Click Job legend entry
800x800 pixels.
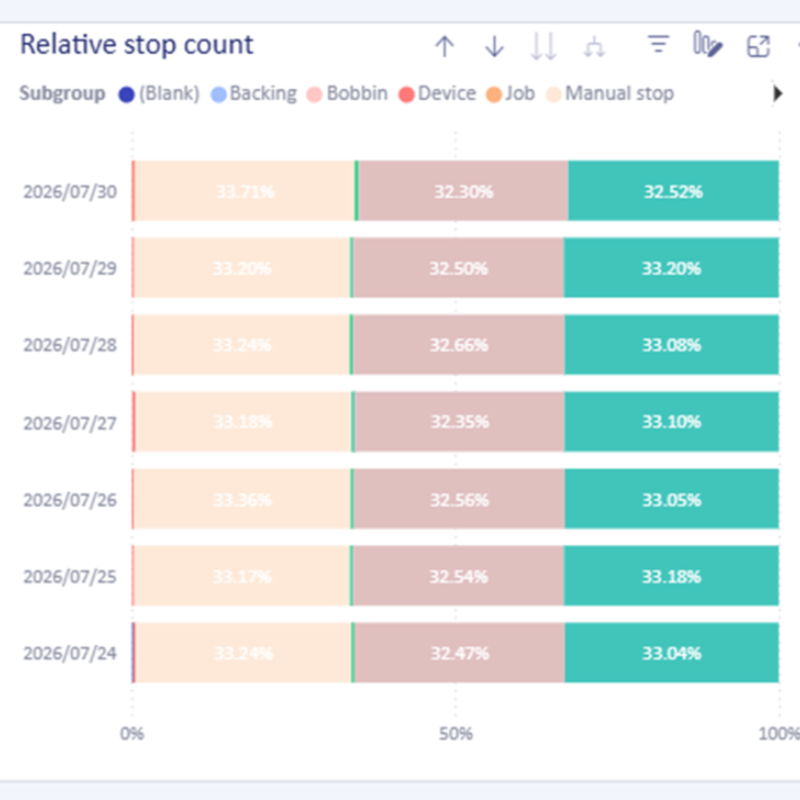pos(511,94)
